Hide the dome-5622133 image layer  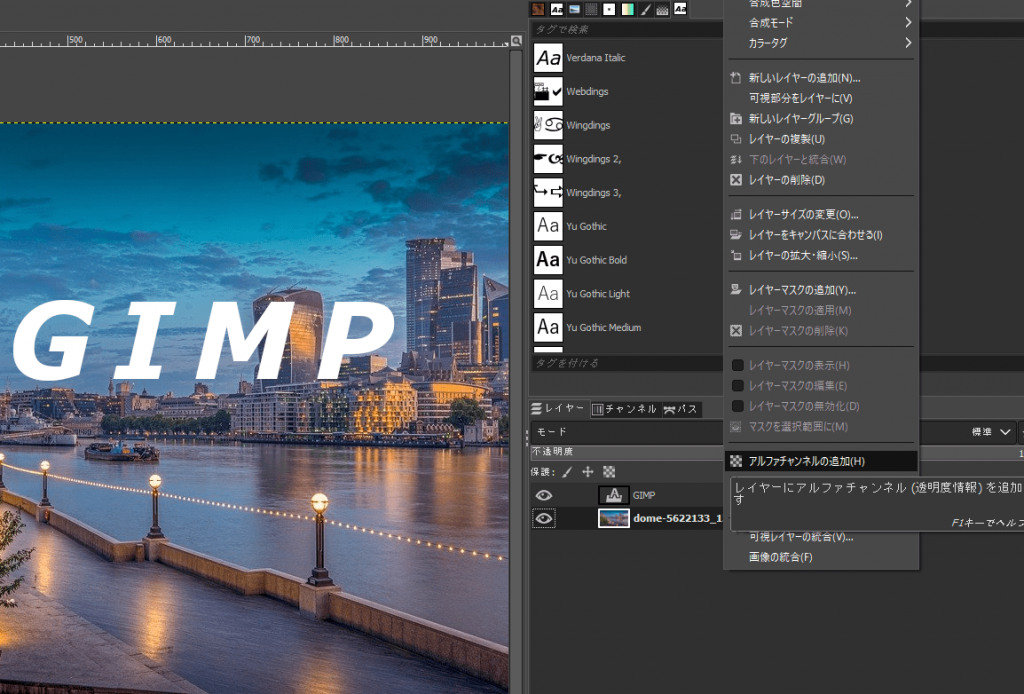coord(544,519)
